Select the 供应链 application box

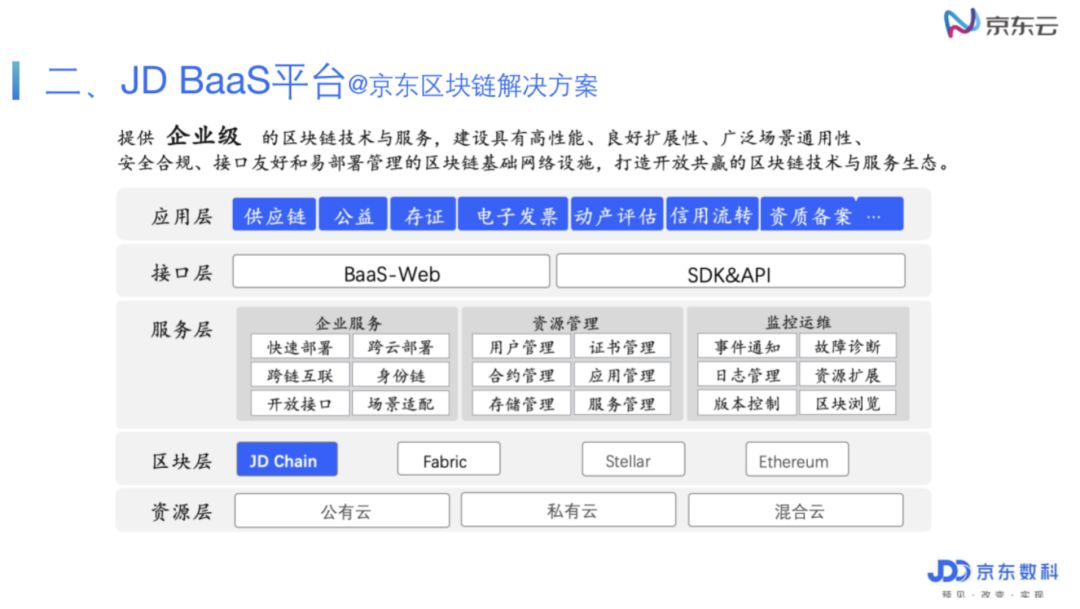tap(274, 215)
